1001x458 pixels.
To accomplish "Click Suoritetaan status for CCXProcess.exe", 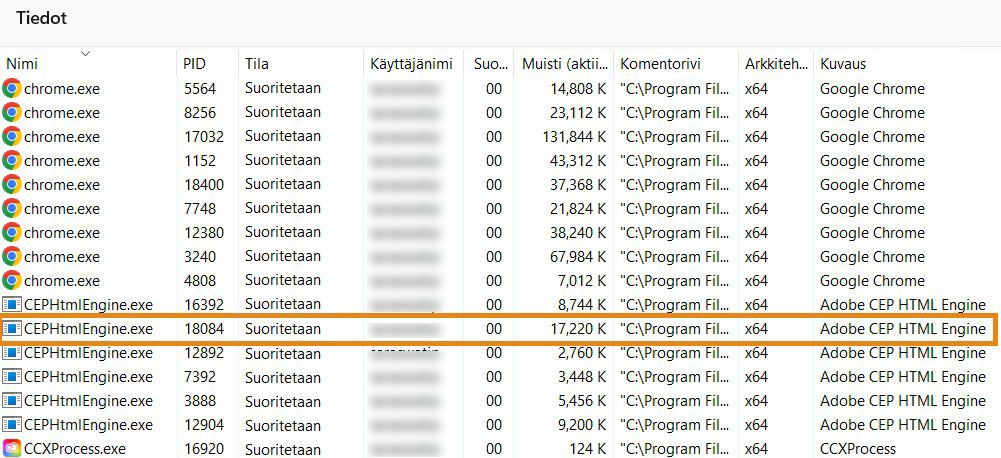I will tap(283, 448).
